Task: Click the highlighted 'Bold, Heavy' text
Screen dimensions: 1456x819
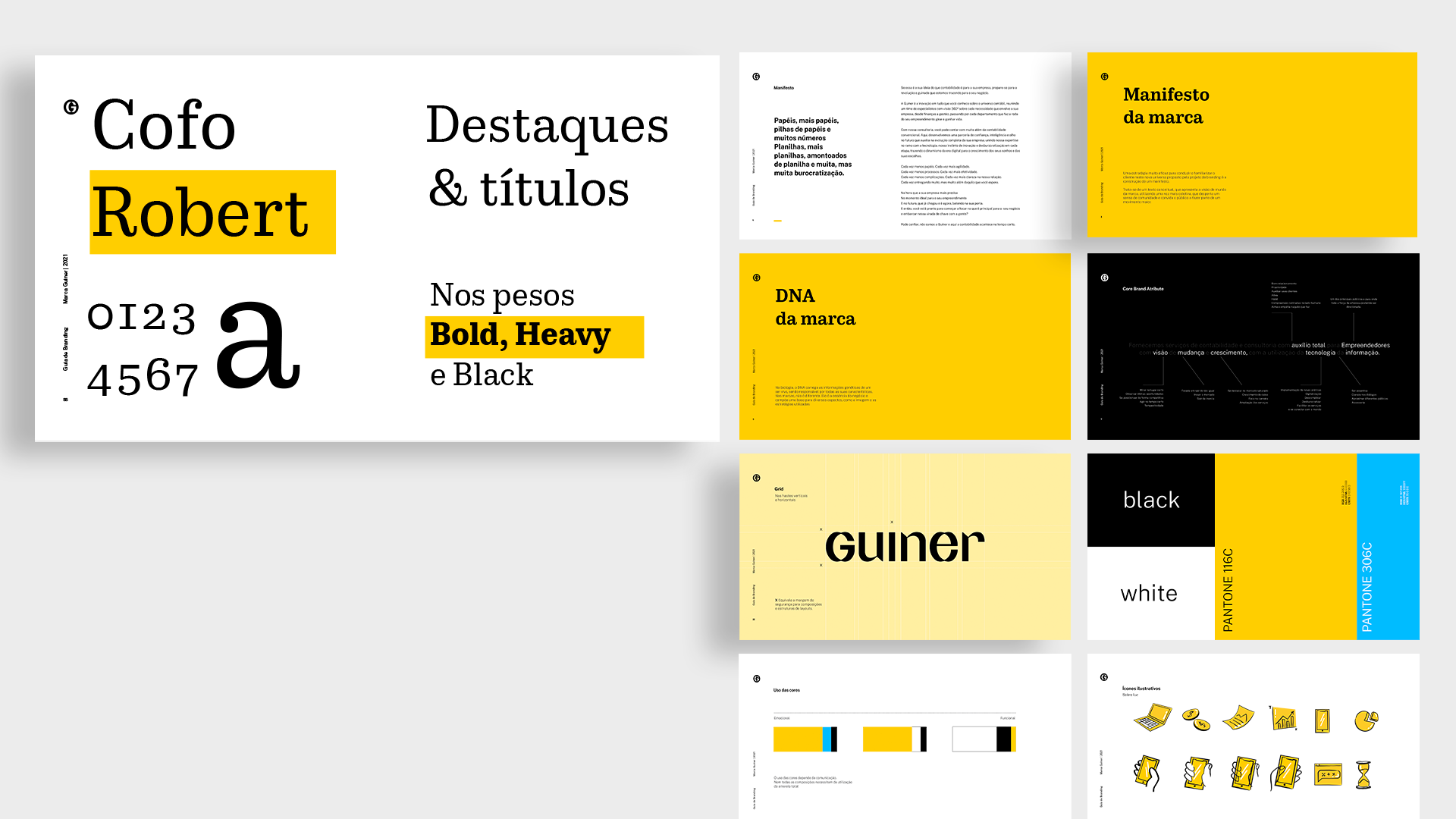Action: coord(520,335)
